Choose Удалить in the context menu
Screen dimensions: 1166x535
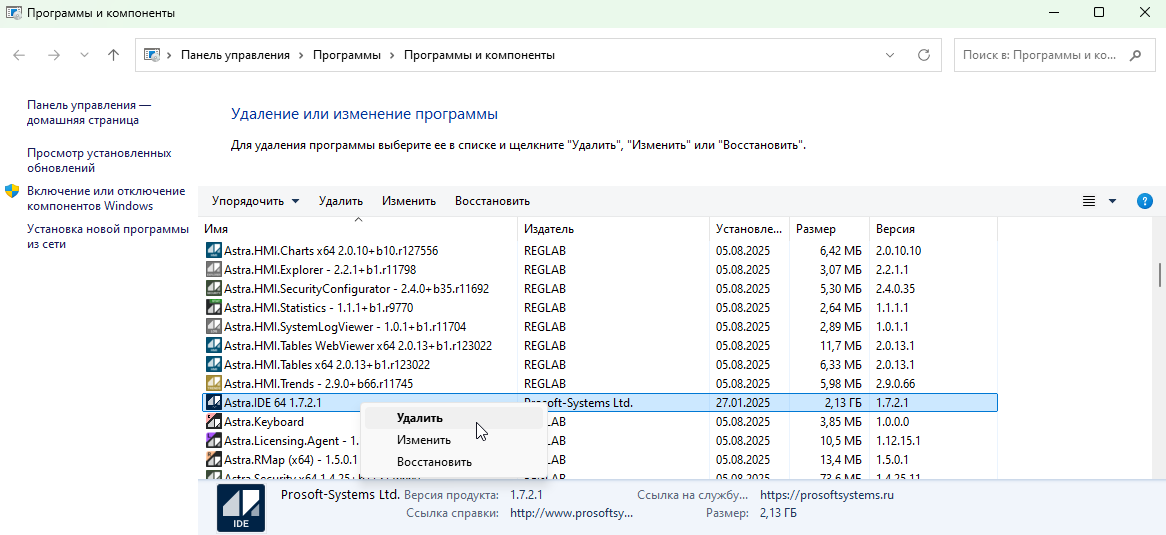(419, 418)
